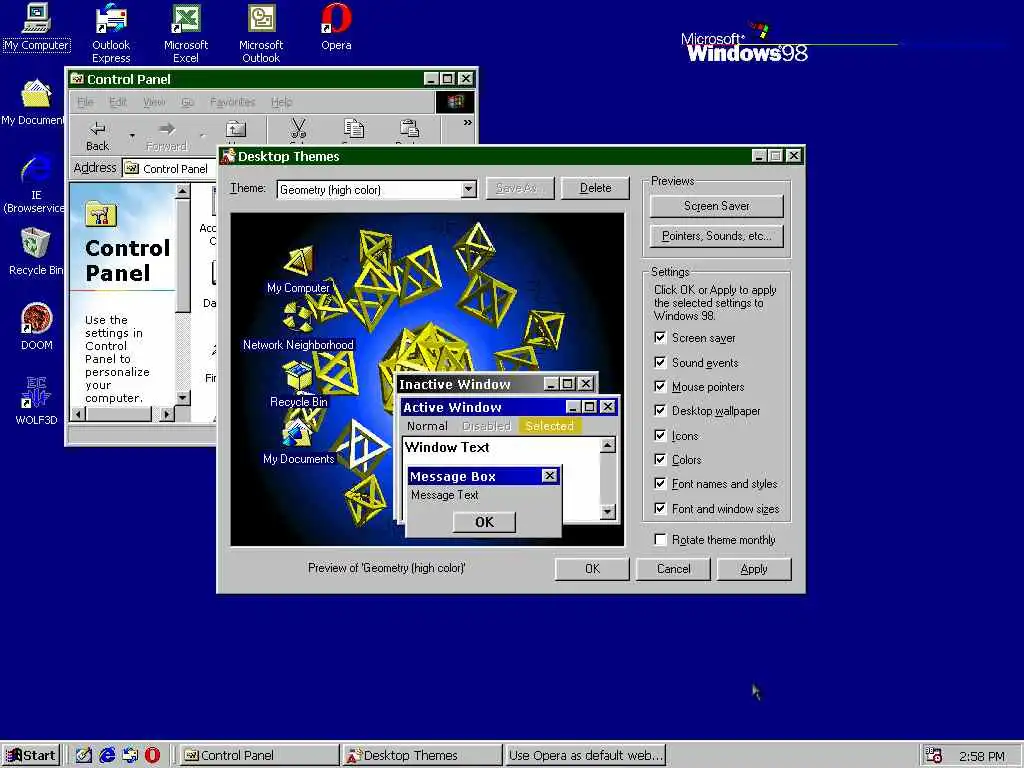Open the View menu in Control Panel
1024x768 pixels.
coord(153,102)
